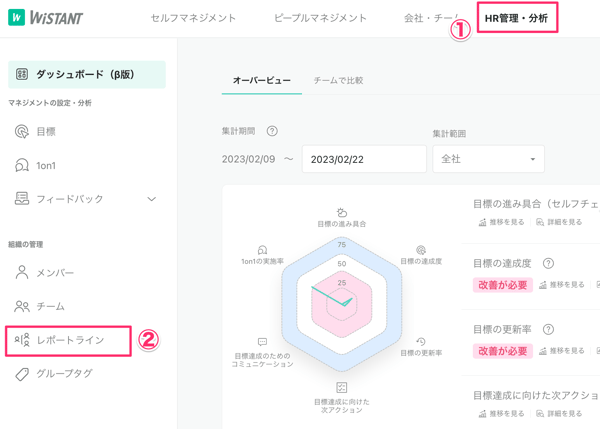
Task: Select the メンバー member icon
Action: tap(22, 273)
